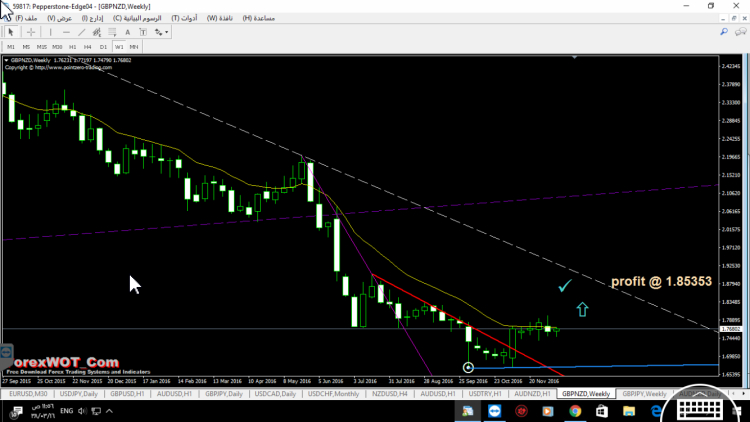Switch to M30 timeframe
The width and height of the screenshot is (750, 422).
point(57,47)
